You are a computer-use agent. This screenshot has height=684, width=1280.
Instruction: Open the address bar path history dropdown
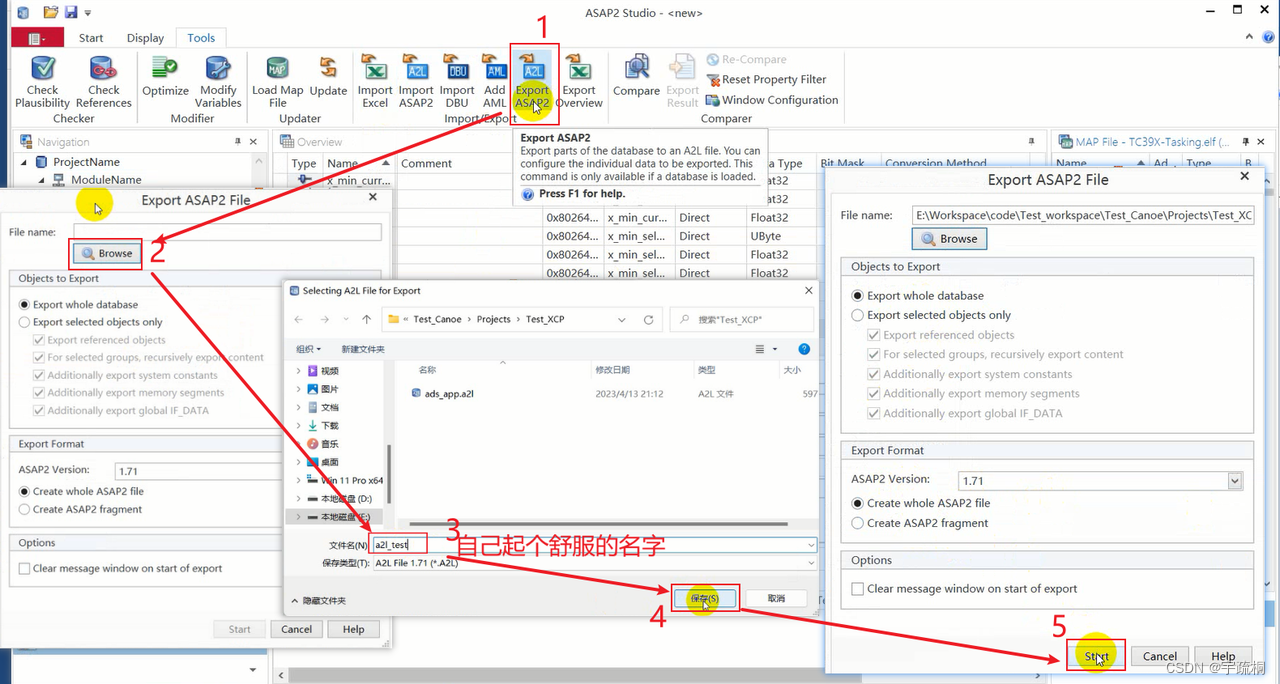click(x=622, y=320)
